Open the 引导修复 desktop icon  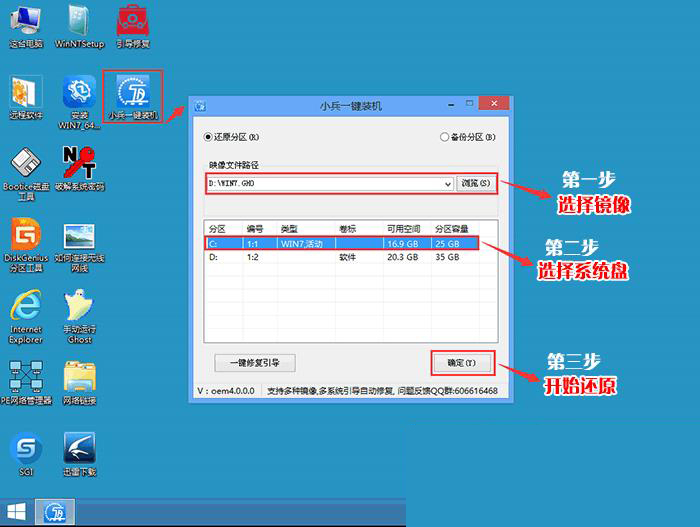(x=133, y=26)
